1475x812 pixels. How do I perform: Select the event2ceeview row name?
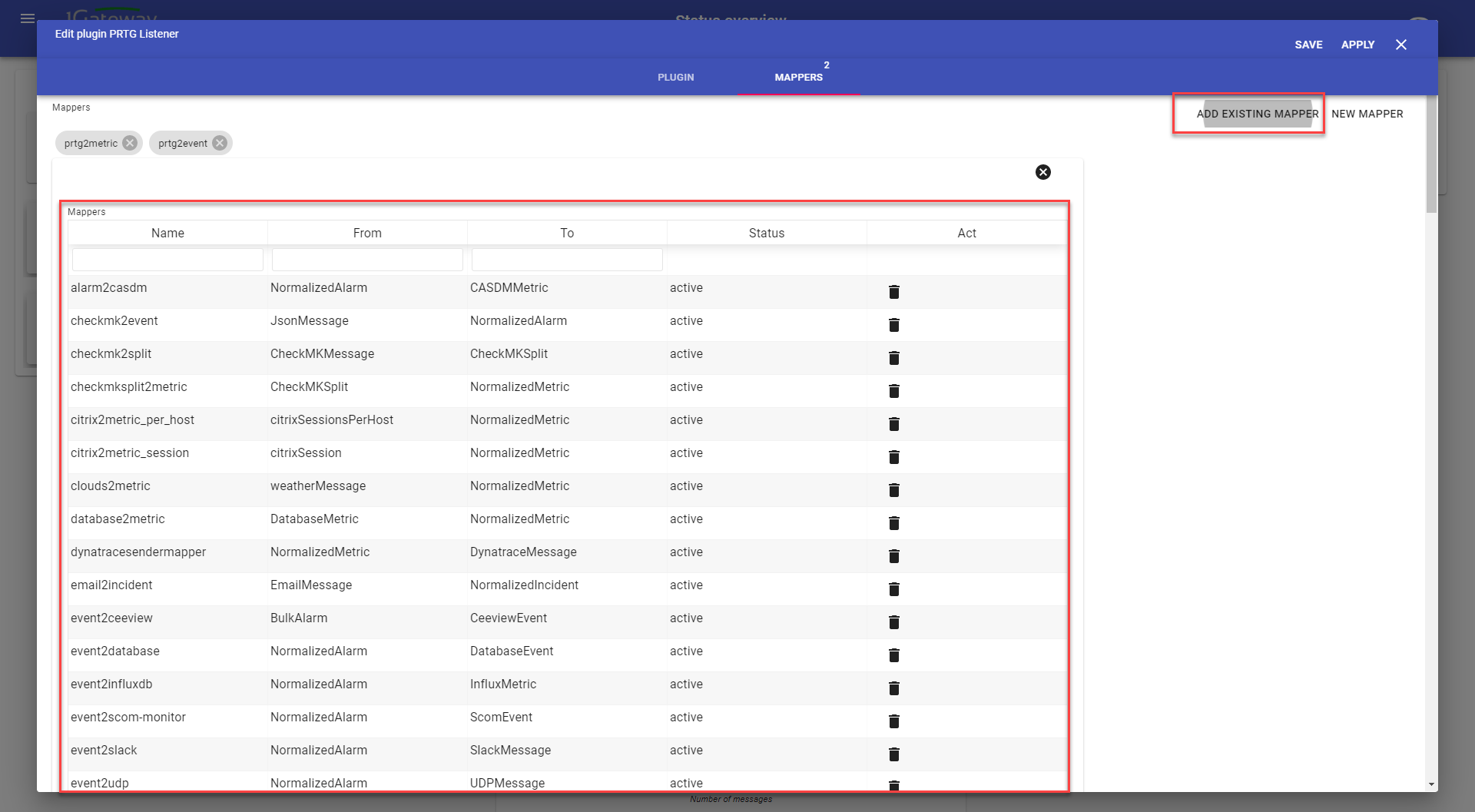(x=111, y=618)
